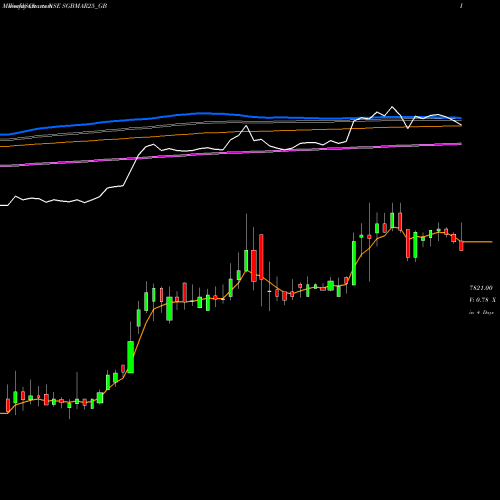Click the 'V: 0.78 X' volume text
Screen dimensions: 500x500
pyautogui.click(x=482, y=300)
